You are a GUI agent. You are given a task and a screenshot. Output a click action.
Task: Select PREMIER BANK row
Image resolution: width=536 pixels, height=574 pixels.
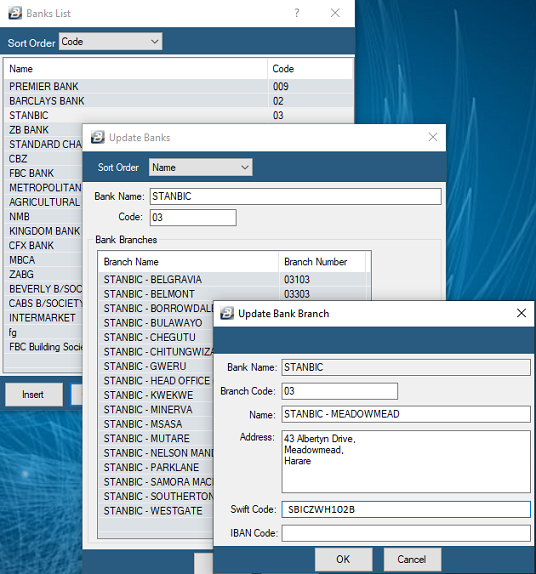(x=179, y=86)
